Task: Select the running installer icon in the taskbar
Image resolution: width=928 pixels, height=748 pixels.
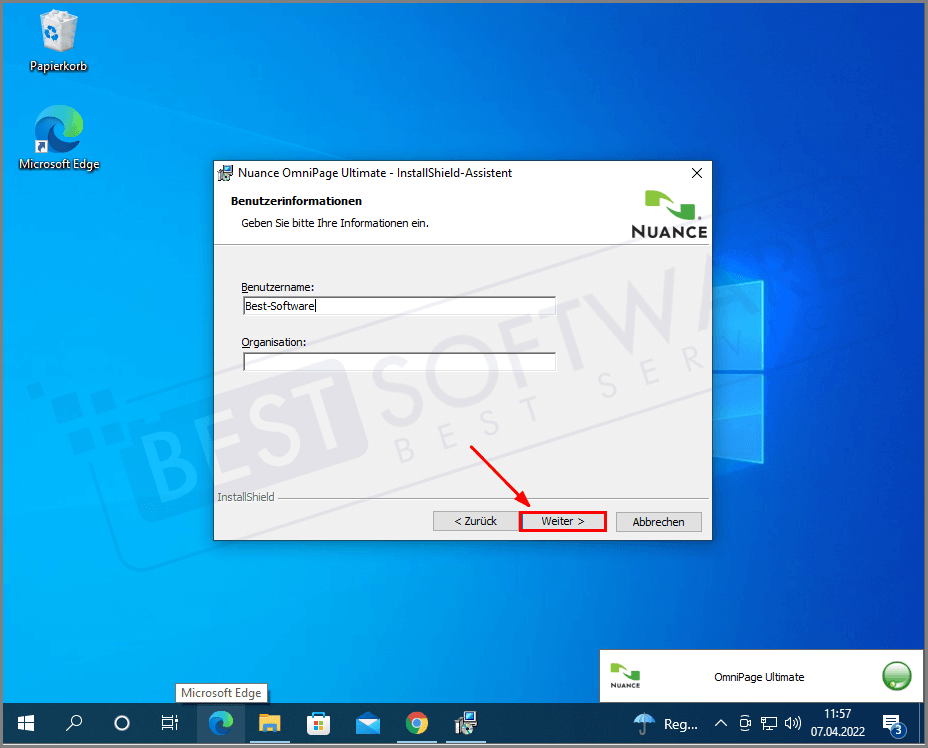Action: pyautogui.click(x=464, y=723)
